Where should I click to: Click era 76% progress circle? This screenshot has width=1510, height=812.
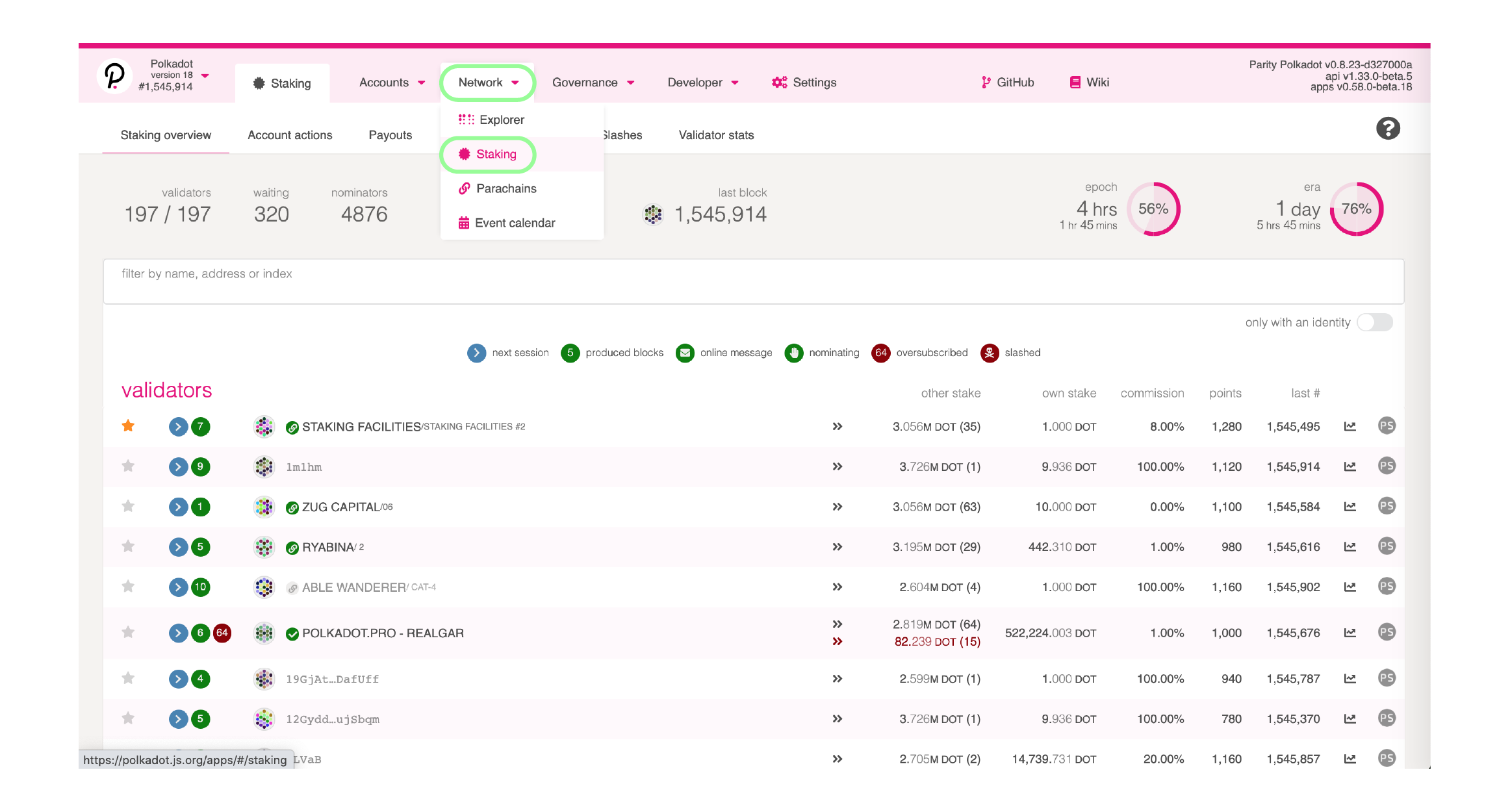pos(1357,209)
